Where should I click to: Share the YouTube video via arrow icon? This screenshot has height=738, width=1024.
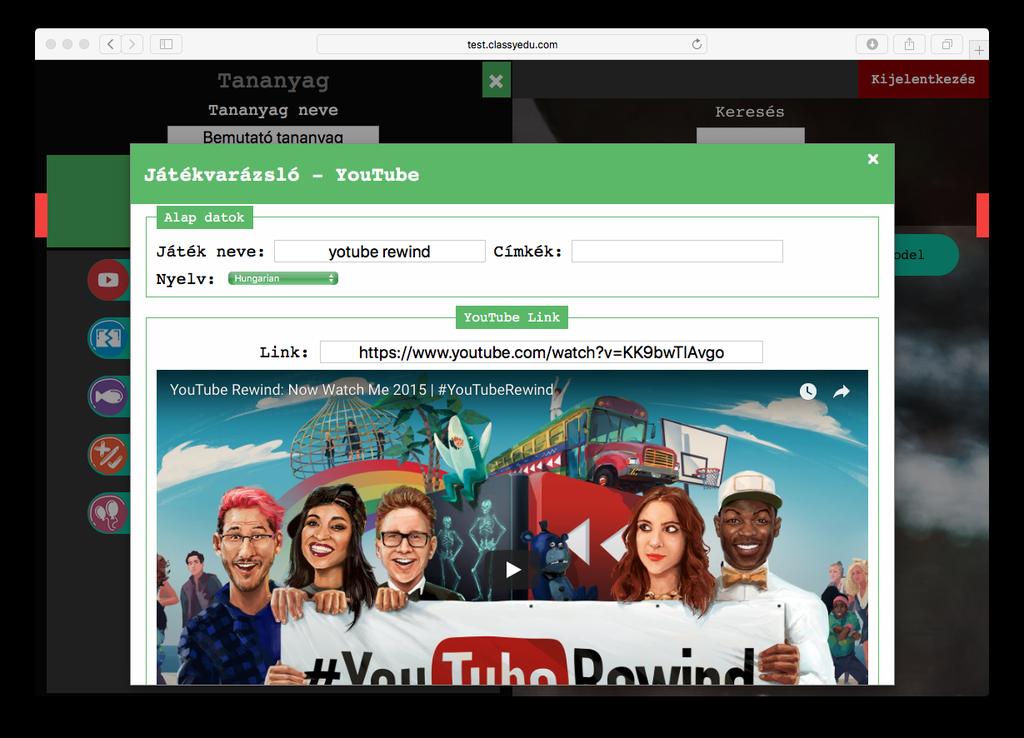tap(841, 391)
